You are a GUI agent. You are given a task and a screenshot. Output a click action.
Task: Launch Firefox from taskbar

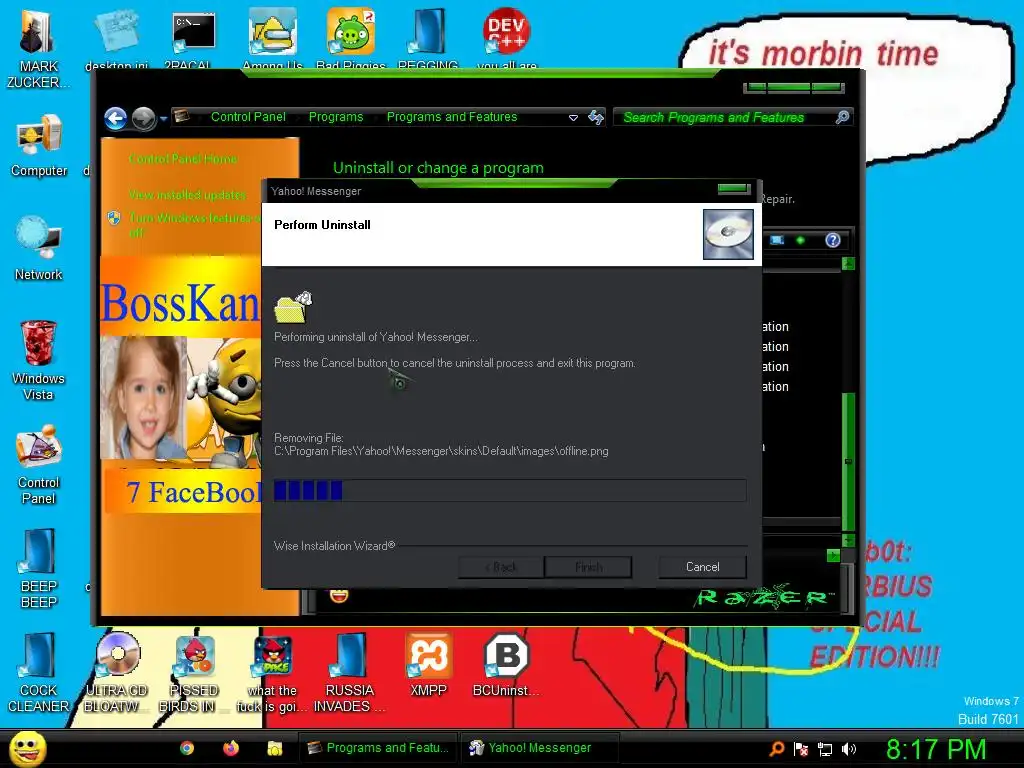[231, 748]
